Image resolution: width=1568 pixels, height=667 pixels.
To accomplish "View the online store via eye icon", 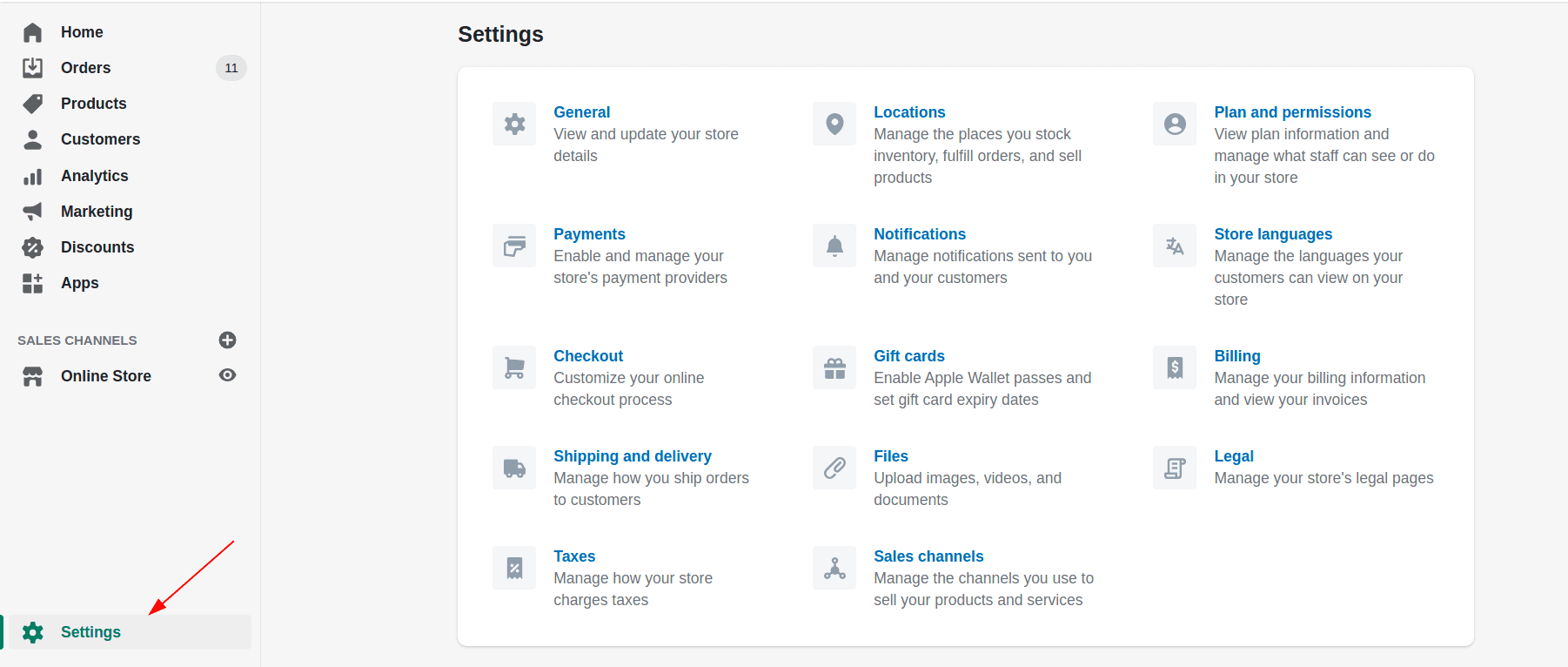I will click(228, 375).
